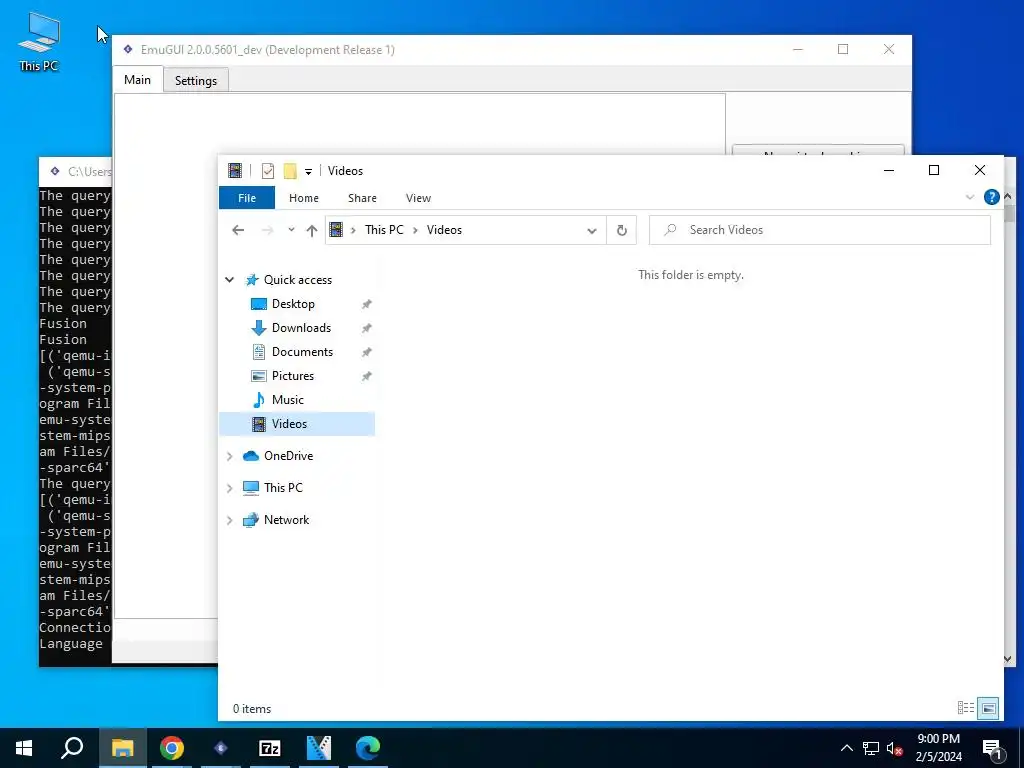Click the console window title bar
This screenshot has height=768, width=1024.
coord(75,171)
